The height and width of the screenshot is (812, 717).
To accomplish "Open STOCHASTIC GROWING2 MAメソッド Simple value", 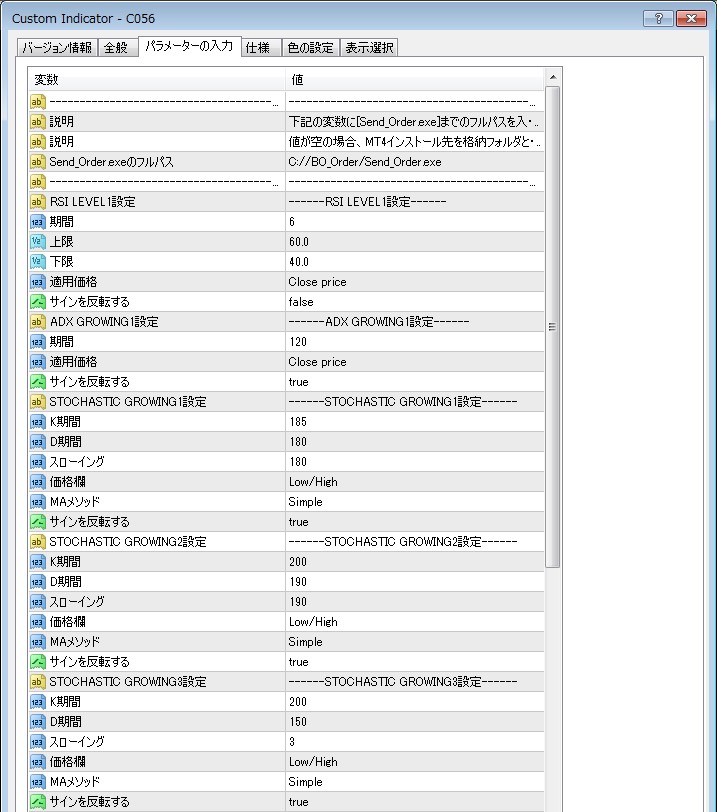I will [415, 642].
